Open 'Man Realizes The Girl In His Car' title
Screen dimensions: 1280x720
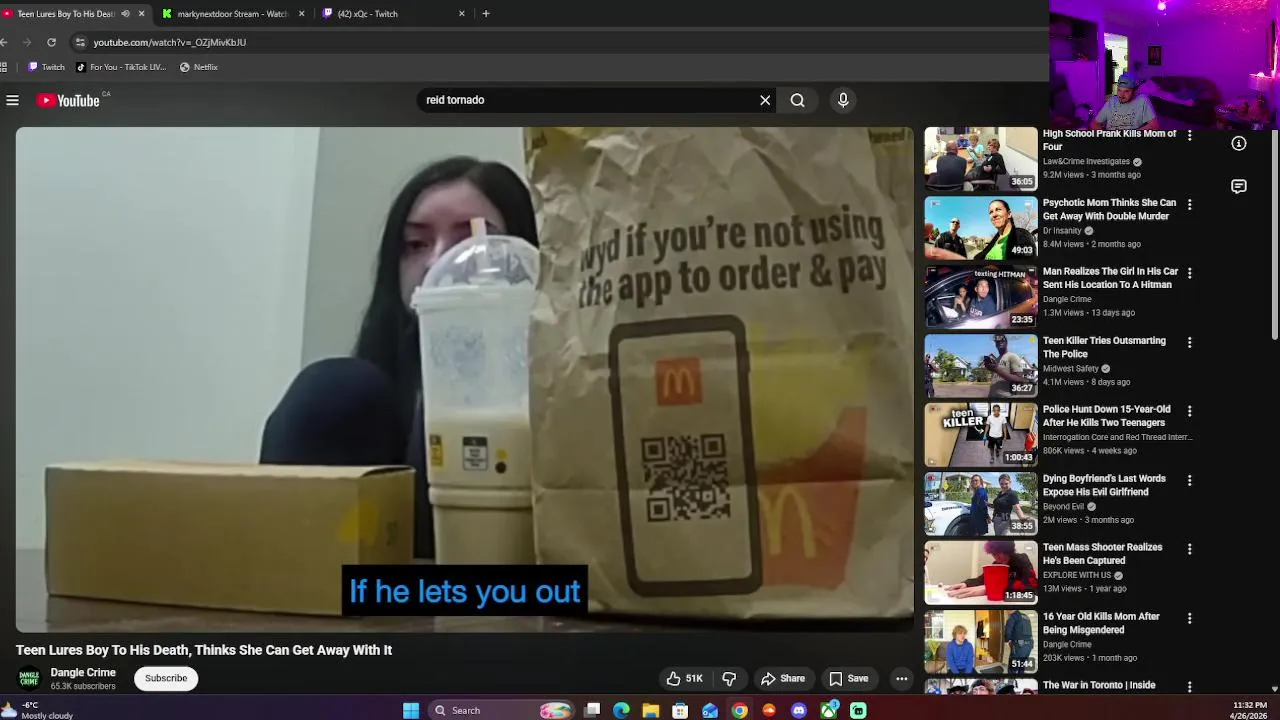click(1110, 278)
